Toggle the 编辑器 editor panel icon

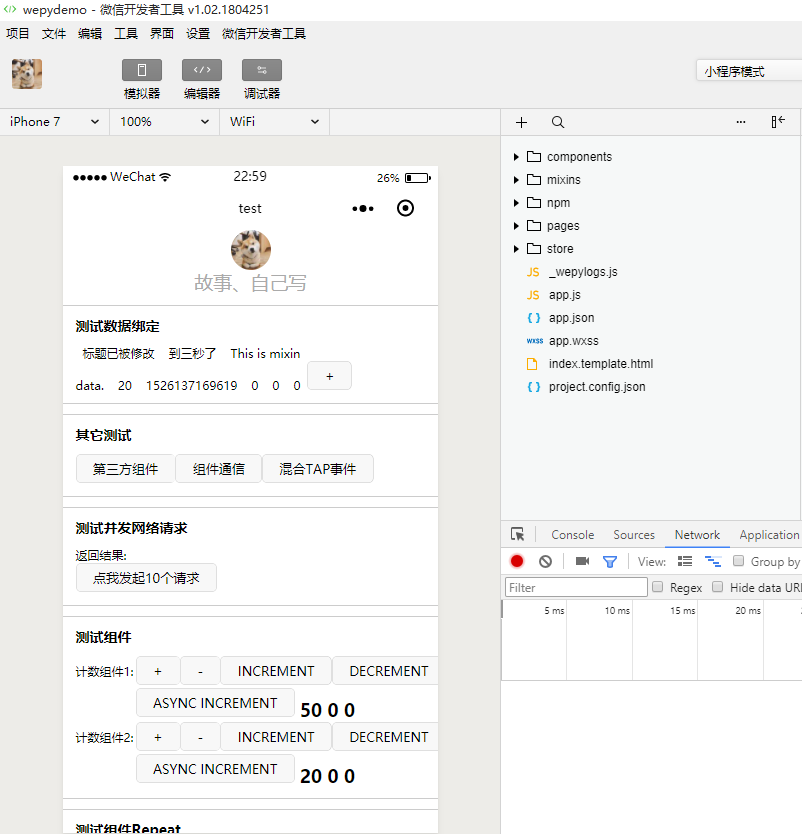point(202,70)
